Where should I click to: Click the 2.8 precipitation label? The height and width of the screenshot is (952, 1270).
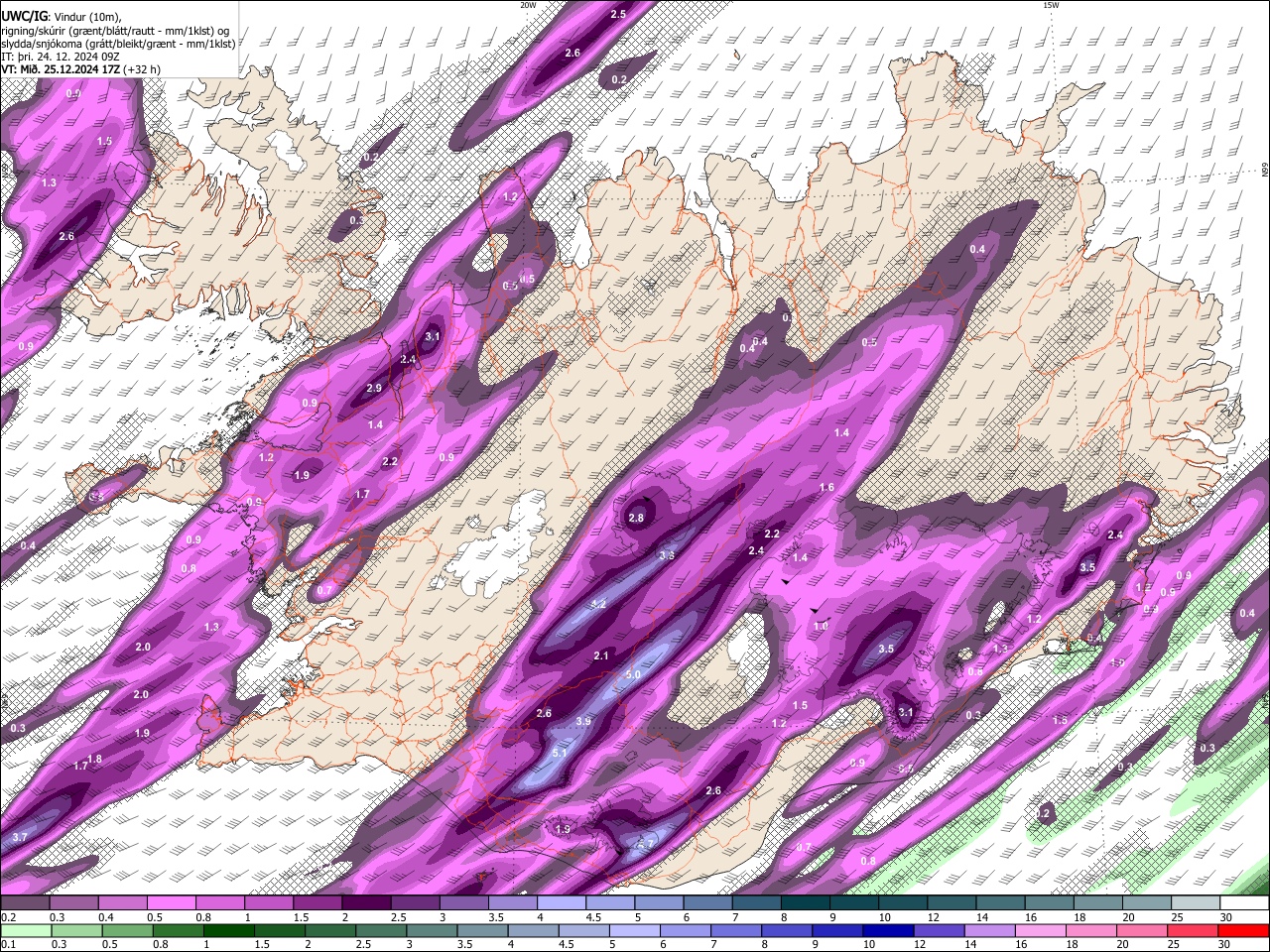636,518
